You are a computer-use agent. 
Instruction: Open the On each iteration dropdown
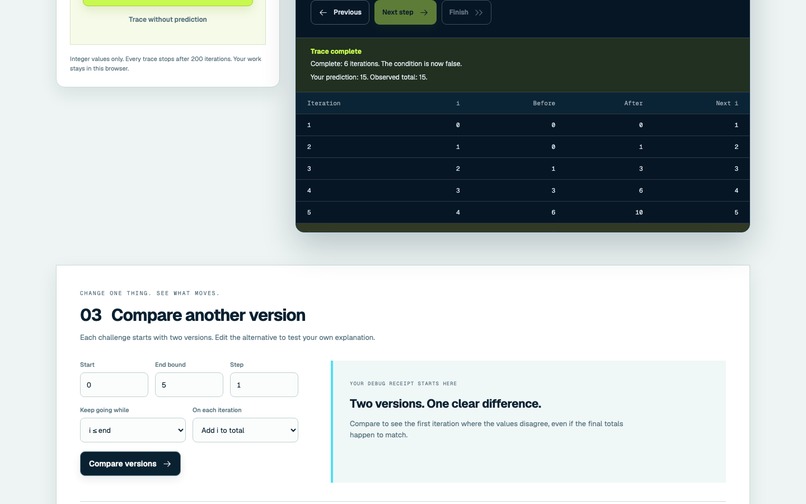click(x=245, y=430)
